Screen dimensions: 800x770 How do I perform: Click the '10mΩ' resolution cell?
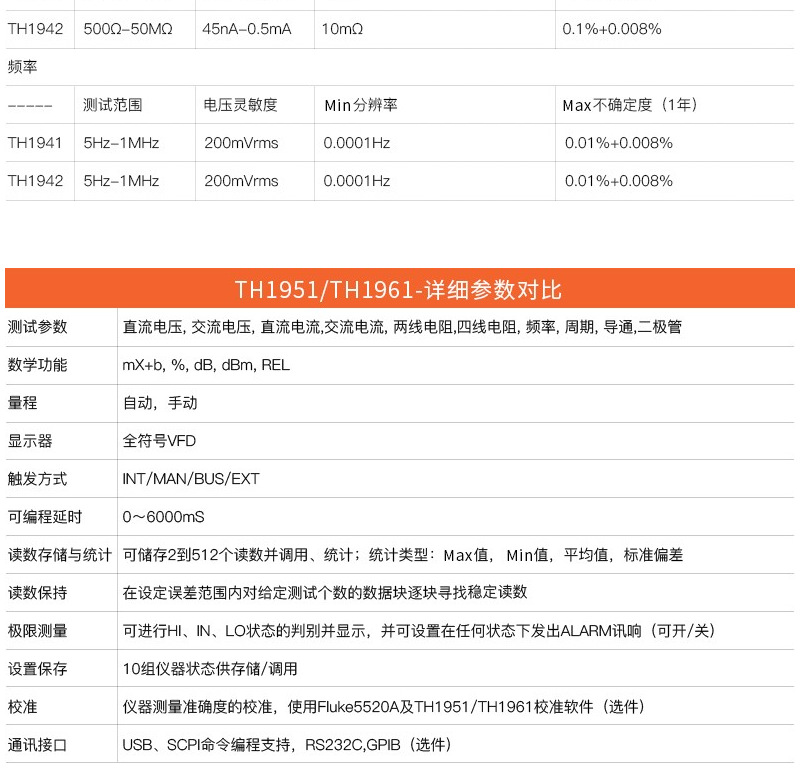click(x=342, y=29)
